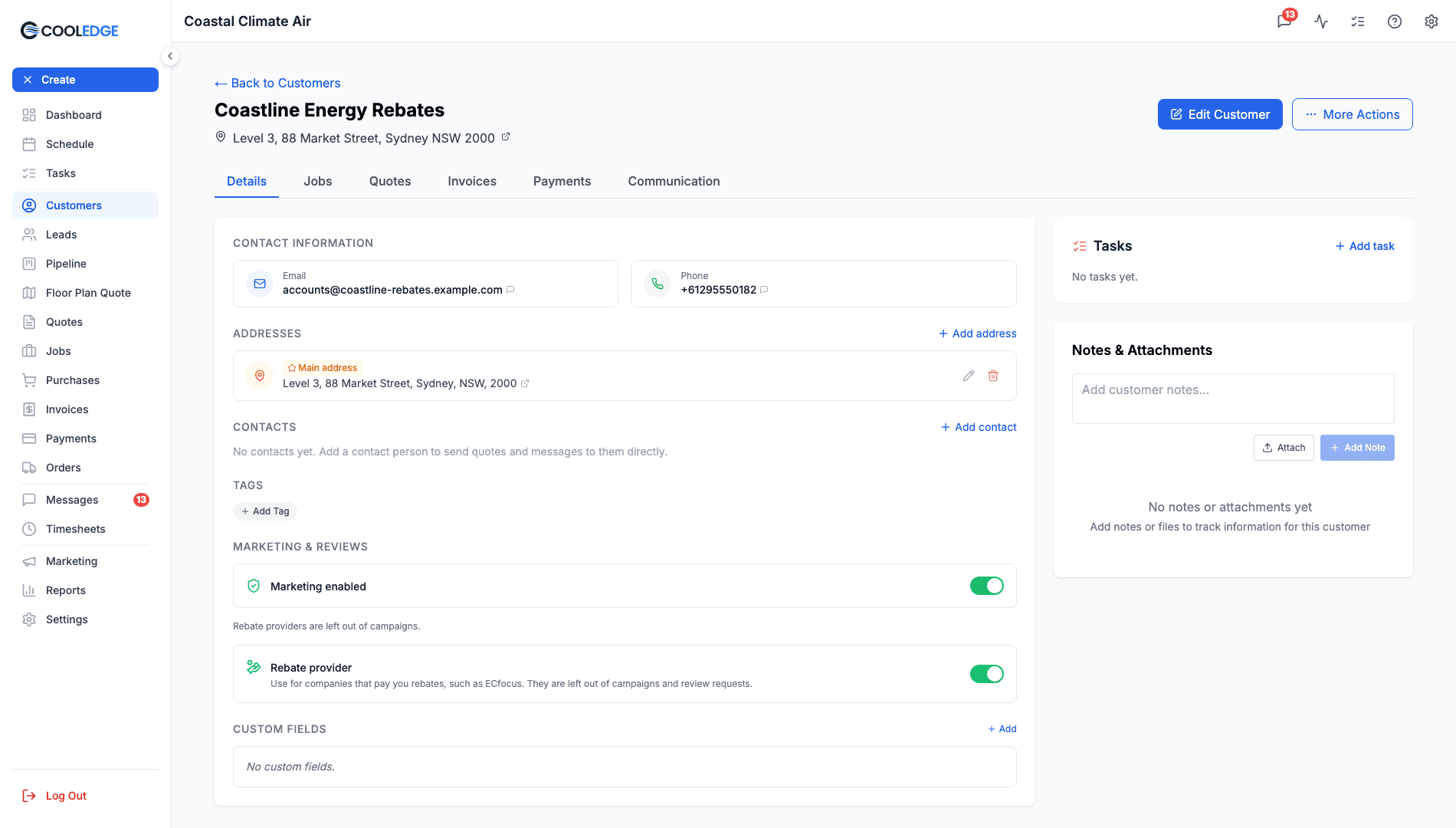Open messages icon in top bar
This screenshot has height=828, width=1456.
[1284, 21]
